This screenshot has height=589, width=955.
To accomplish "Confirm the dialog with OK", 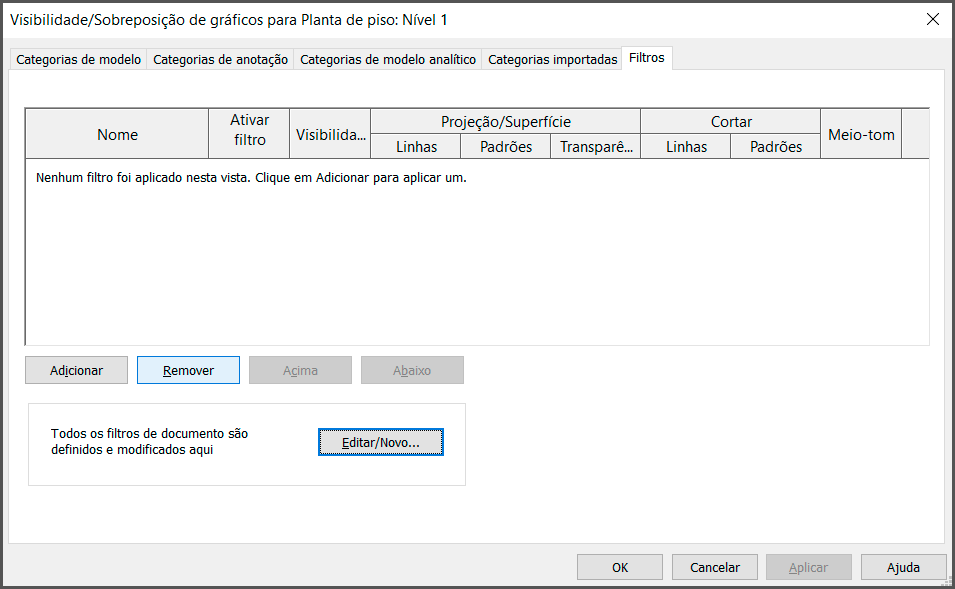I will (x=620, y=567).
